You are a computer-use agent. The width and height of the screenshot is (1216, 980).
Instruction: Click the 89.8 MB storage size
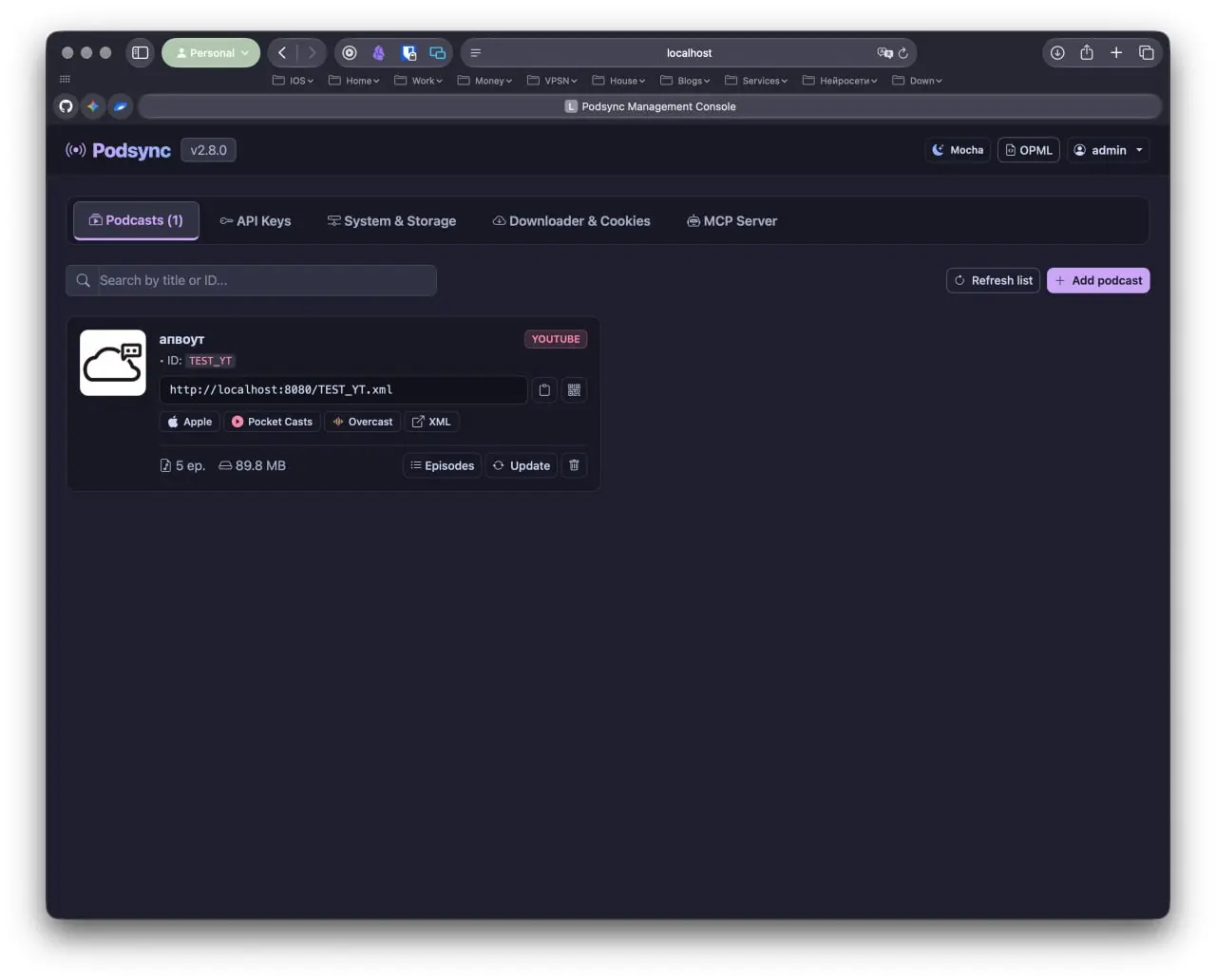pyautogui.click(x=252, y=465)
